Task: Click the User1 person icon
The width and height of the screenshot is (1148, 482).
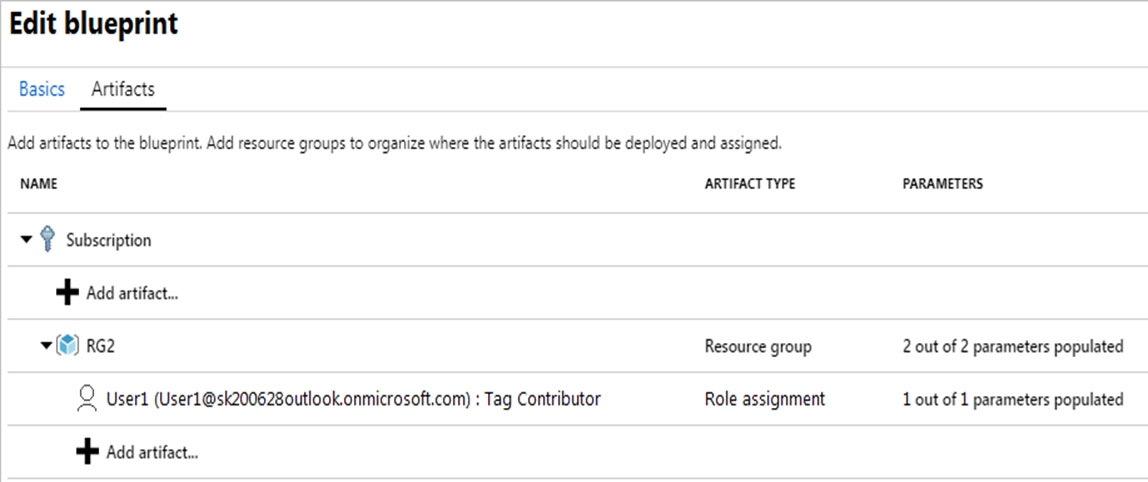Action: coord(87,399)
